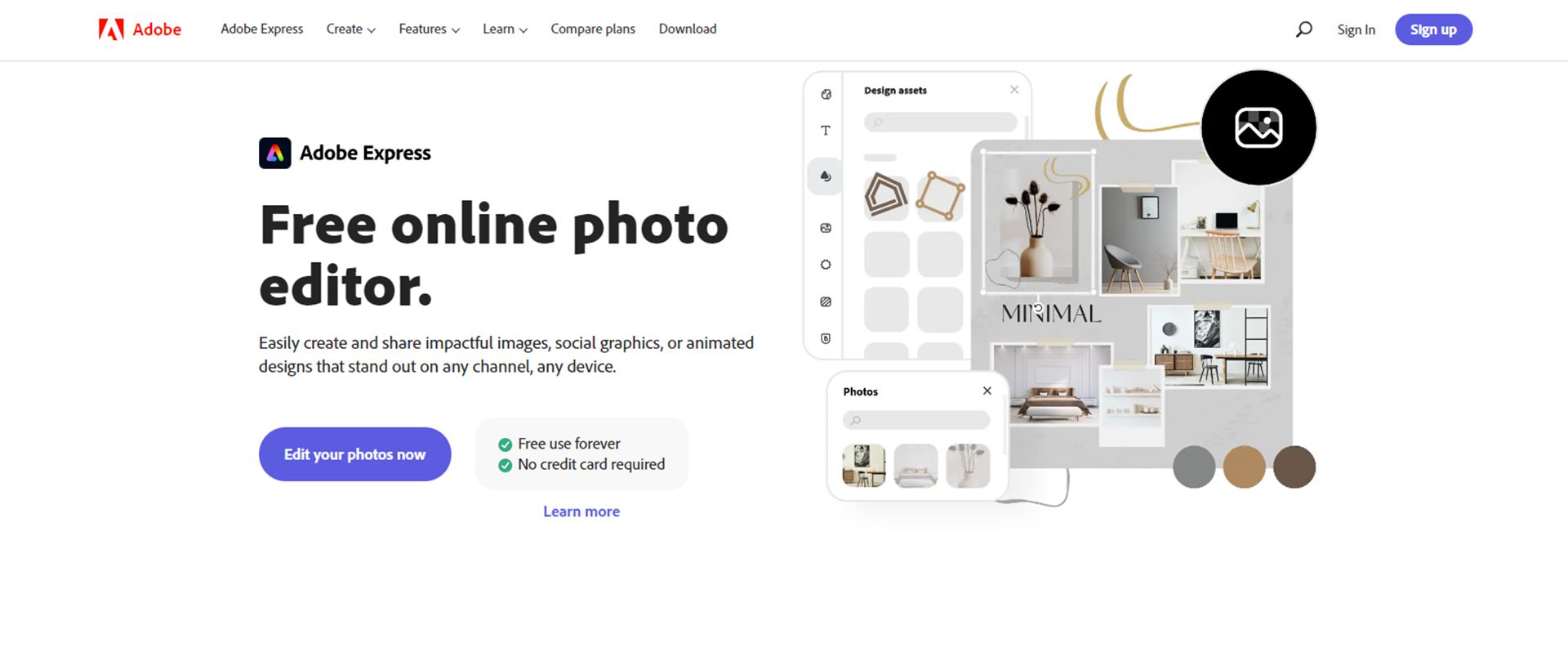This screenshot has width=1568, height=661.
Task: Click the tan color swatch circle
Action: pyautogui.click(x=1244, y=467)
